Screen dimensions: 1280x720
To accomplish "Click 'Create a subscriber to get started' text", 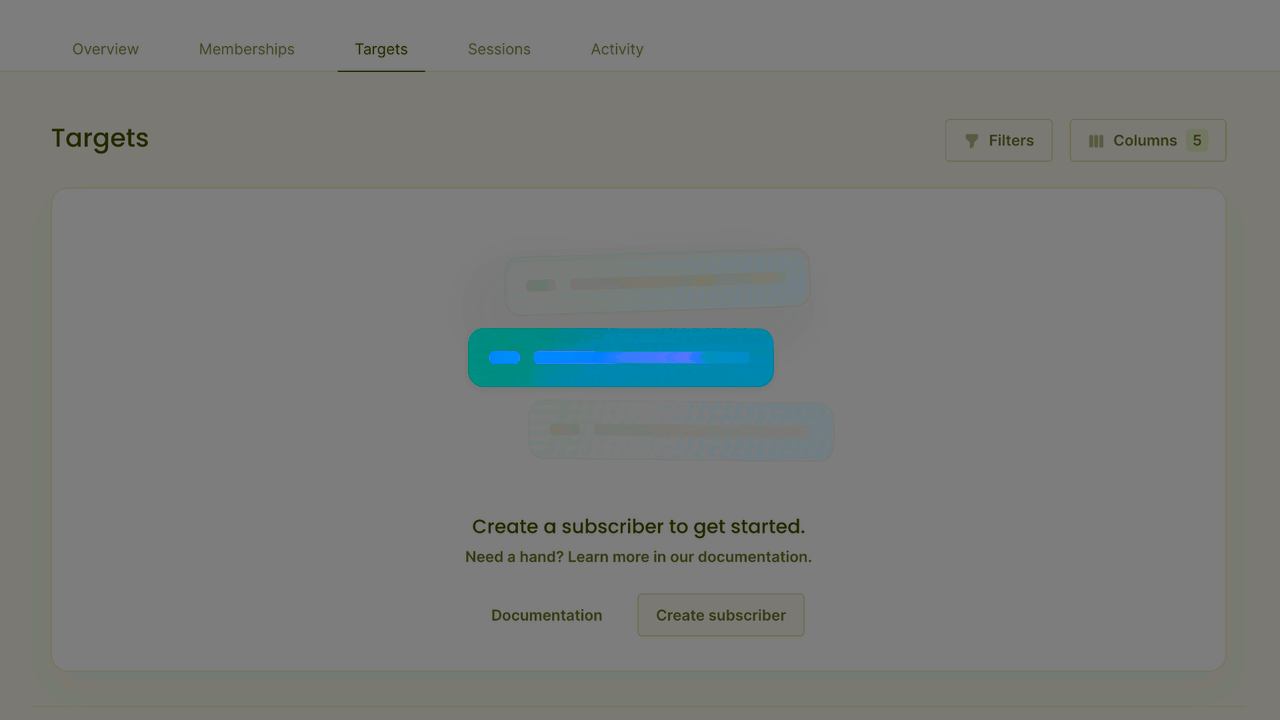I will point(638,526).
